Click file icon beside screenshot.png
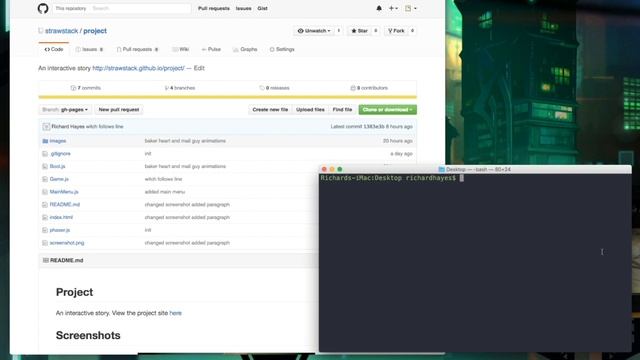The width and height of the screenshot is (640, 360). (45, 243)
